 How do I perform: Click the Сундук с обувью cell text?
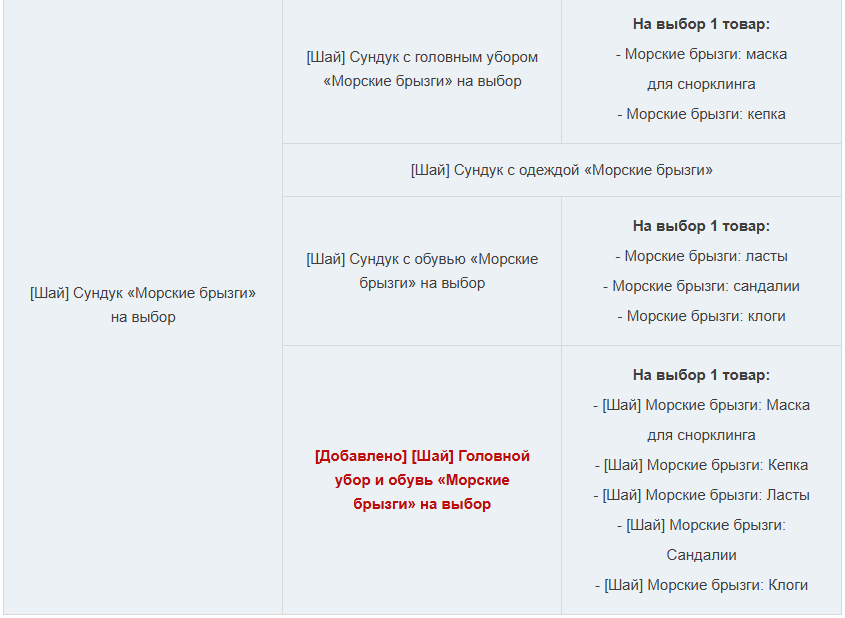(x=422, y=271)
